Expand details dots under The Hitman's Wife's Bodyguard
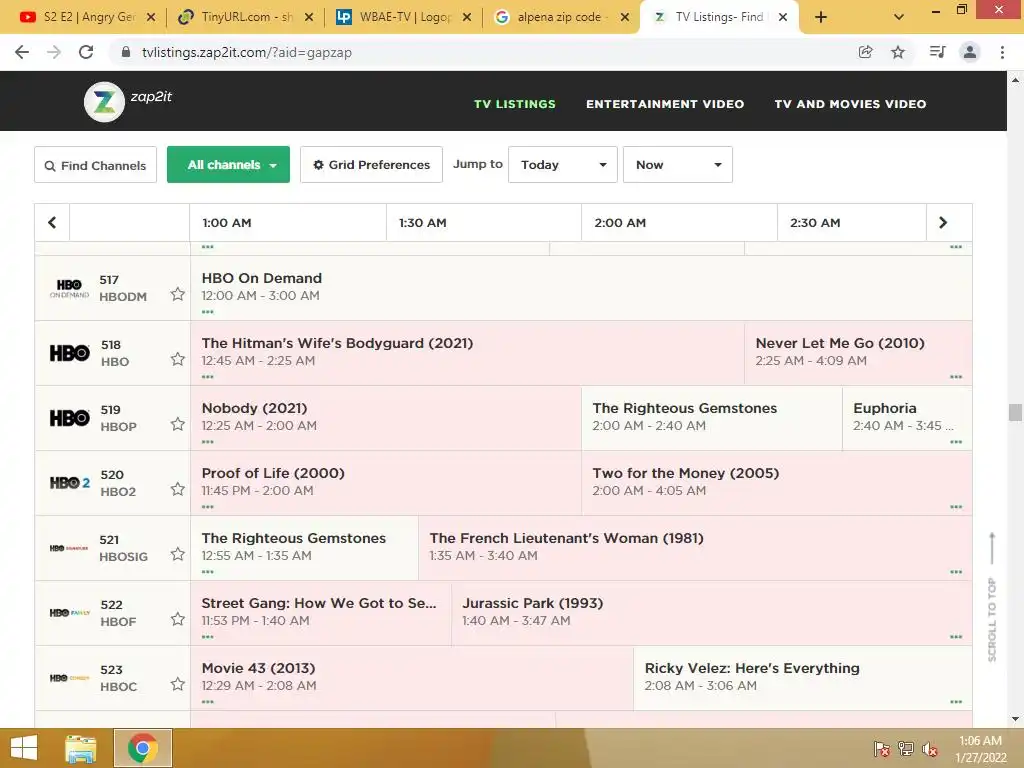1024x768 pixels. coord(208,377)
